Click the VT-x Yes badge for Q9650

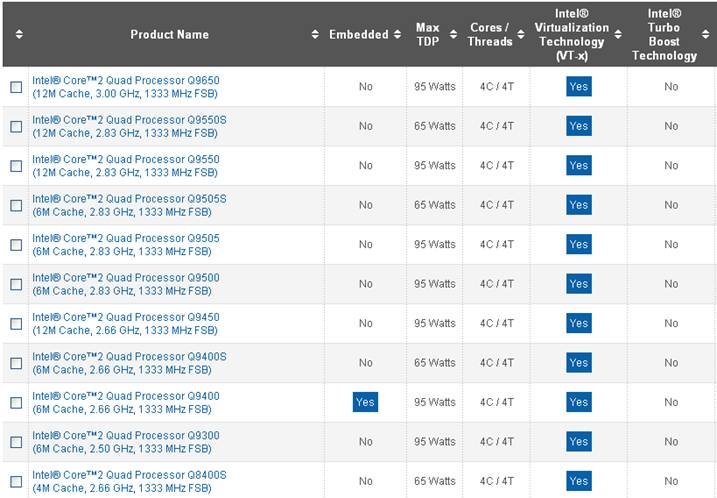pos(579,86)
